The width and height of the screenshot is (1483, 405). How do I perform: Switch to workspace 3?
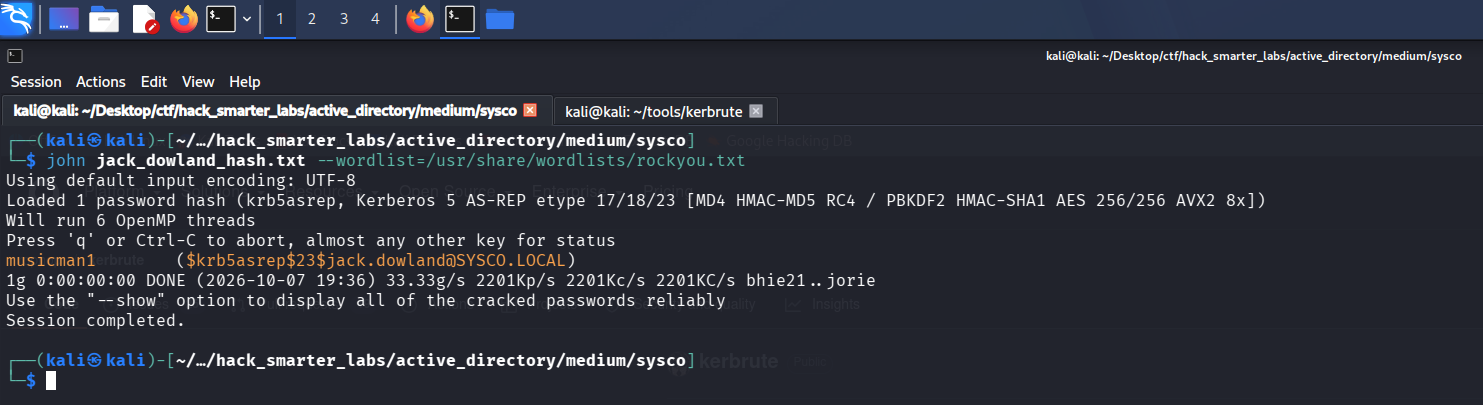(344, 19)
